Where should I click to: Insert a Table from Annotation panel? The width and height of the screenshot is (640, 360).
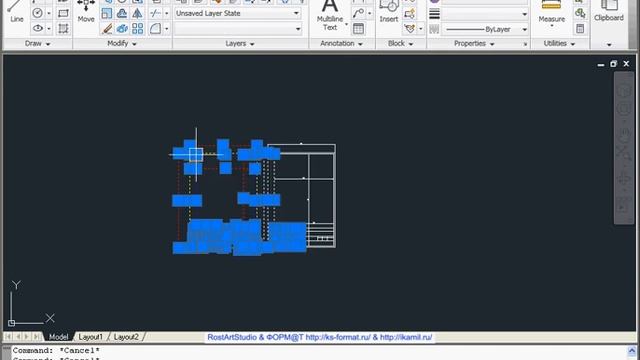358,28
